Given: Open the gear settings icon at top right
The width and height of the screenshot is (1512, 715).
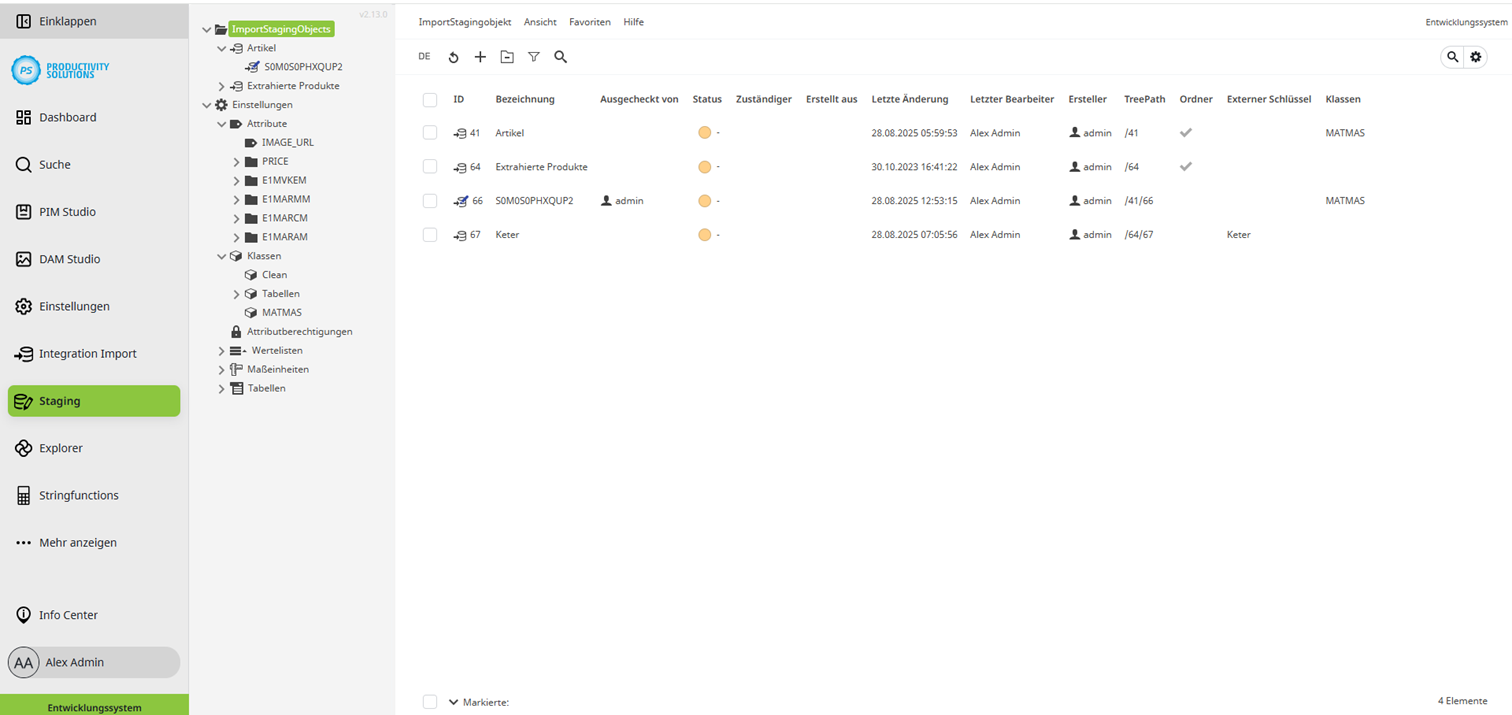Looking at the screenshot, I should click(x=1476, y=57).
